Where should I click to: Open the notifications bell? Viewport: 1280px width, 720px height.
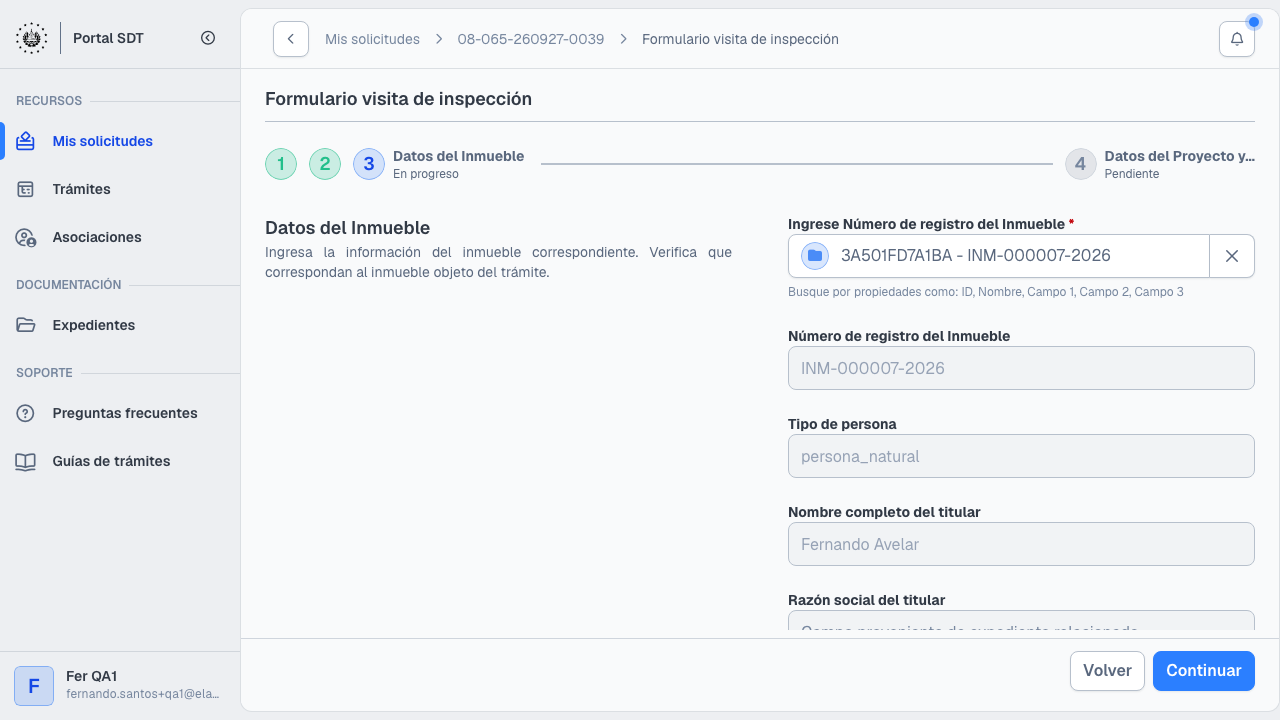[1237, 39]
